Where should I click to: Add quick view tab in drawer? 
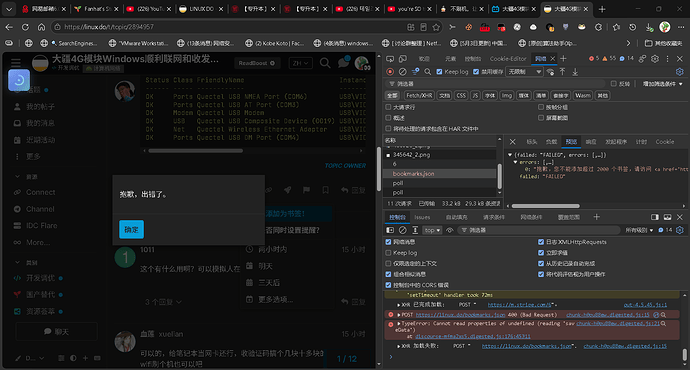596,217
